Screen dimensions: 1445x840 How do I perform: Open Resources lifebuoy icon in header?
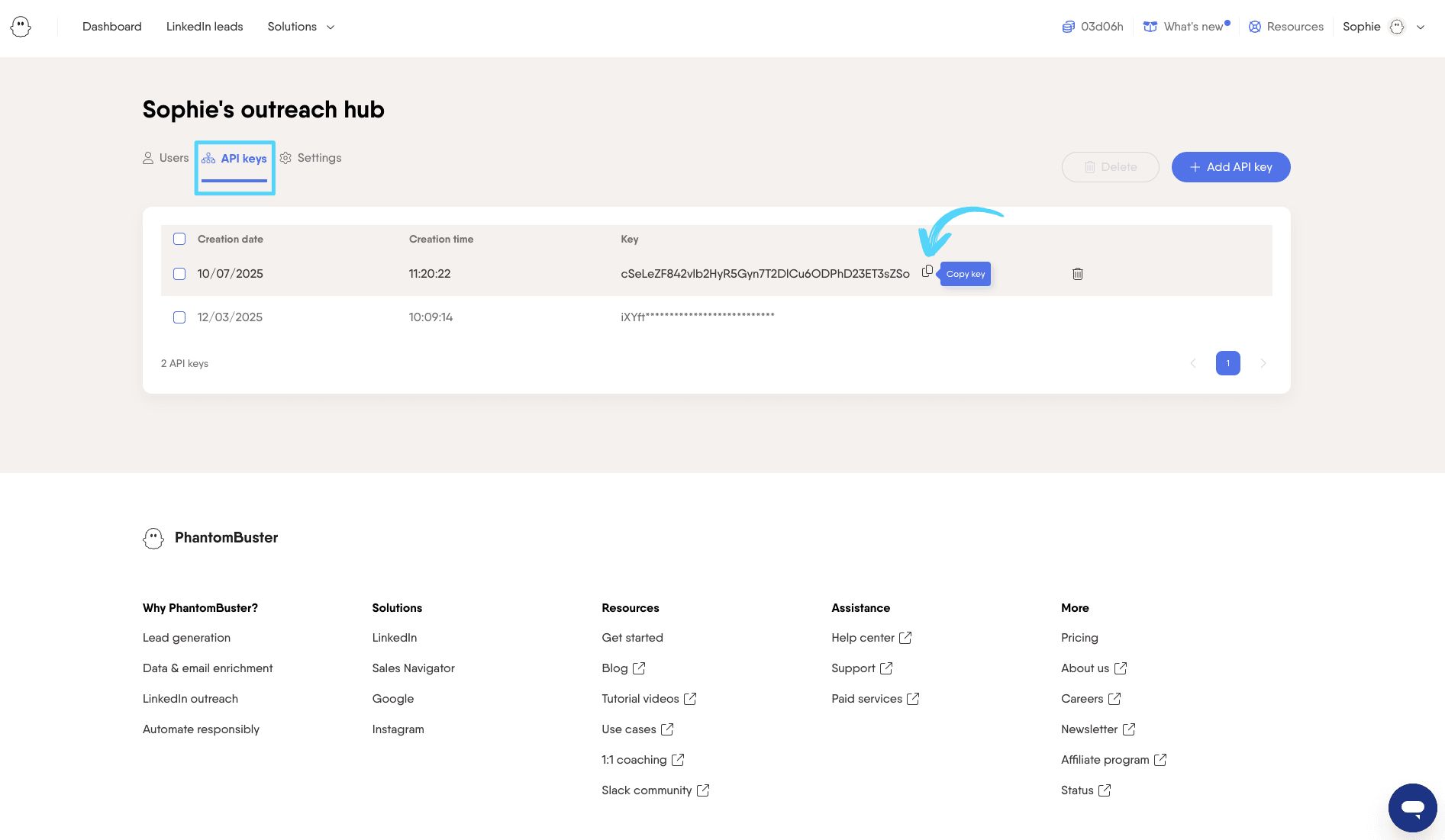[1254, 27]
